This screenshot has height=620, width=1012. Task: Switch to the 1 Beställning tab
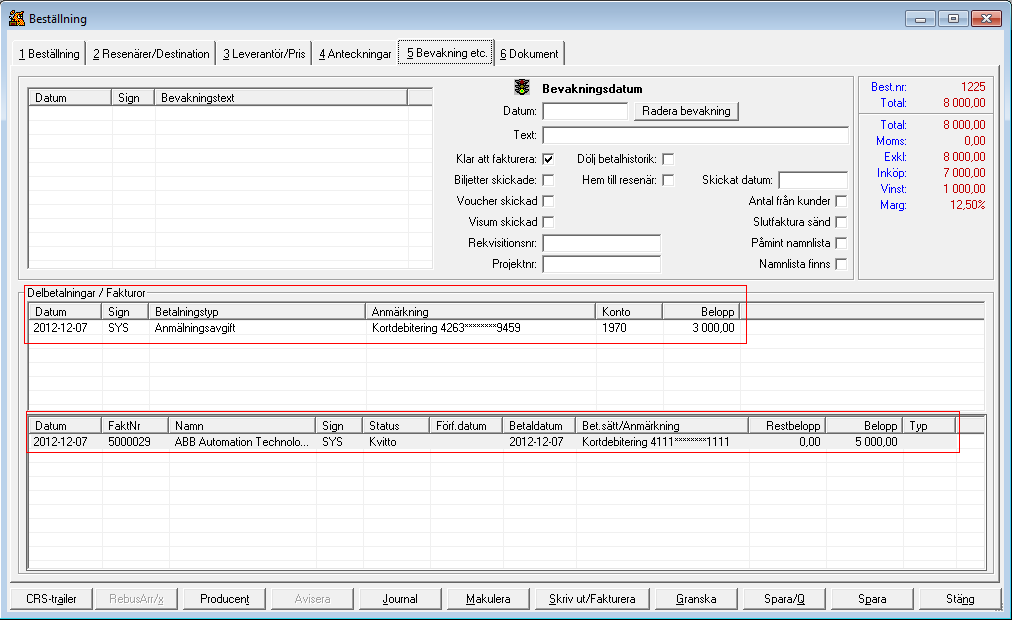click(x=49, y=54)
